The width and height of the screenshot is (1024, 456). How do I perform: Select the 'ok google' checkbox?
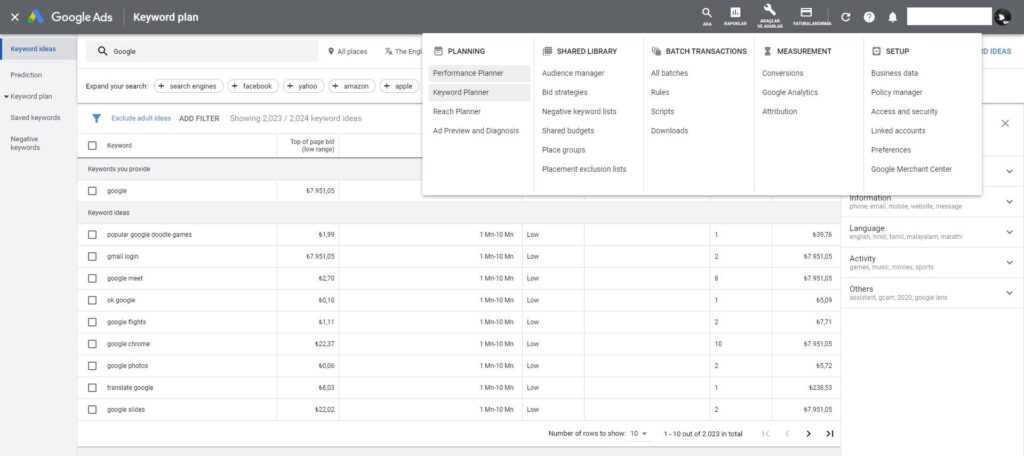[x=92, y=301]
